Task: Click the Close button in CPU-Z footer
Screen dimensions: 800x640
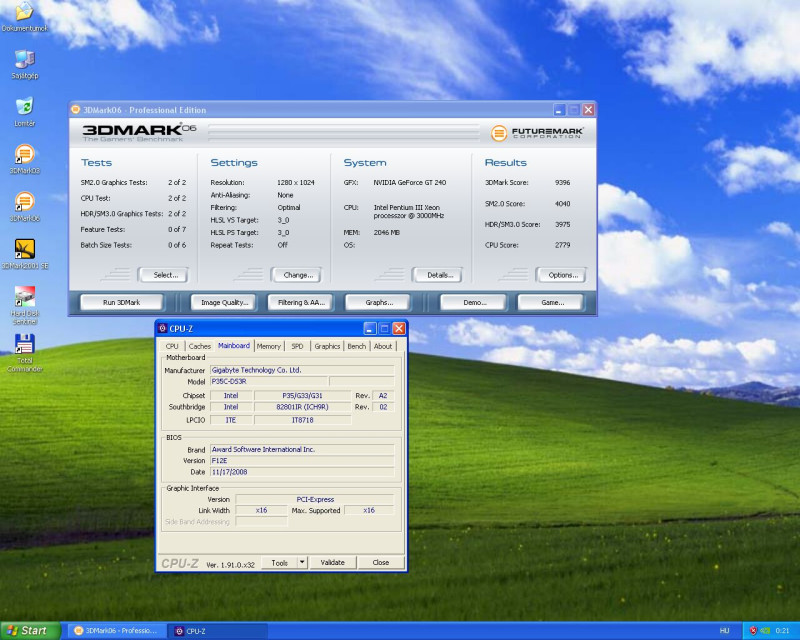Action: (381, 562)
